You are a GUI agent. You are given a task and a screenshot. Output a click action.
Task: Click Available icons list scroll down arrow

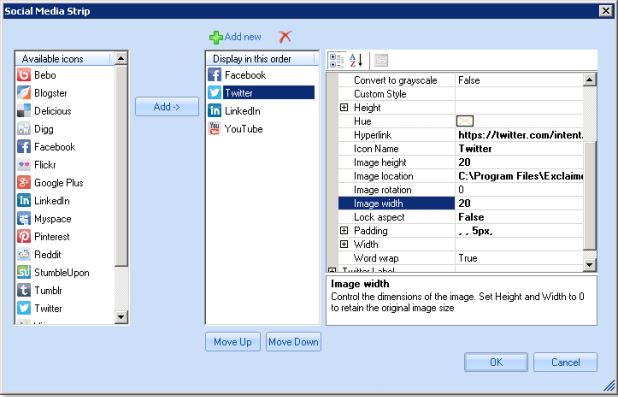(121, 317)
